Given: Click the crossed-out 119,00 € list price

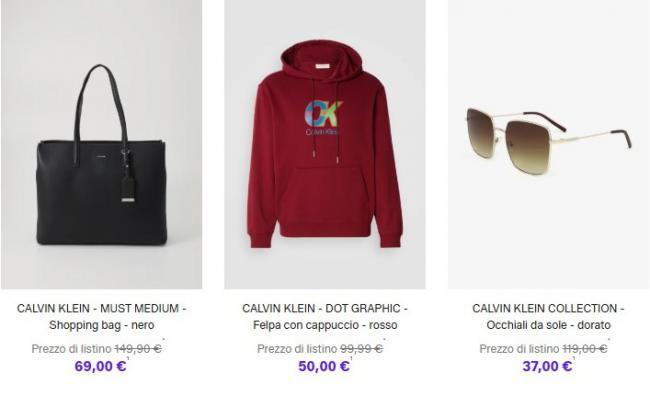Looking at the screenshot, I should (x=585, y=348).
